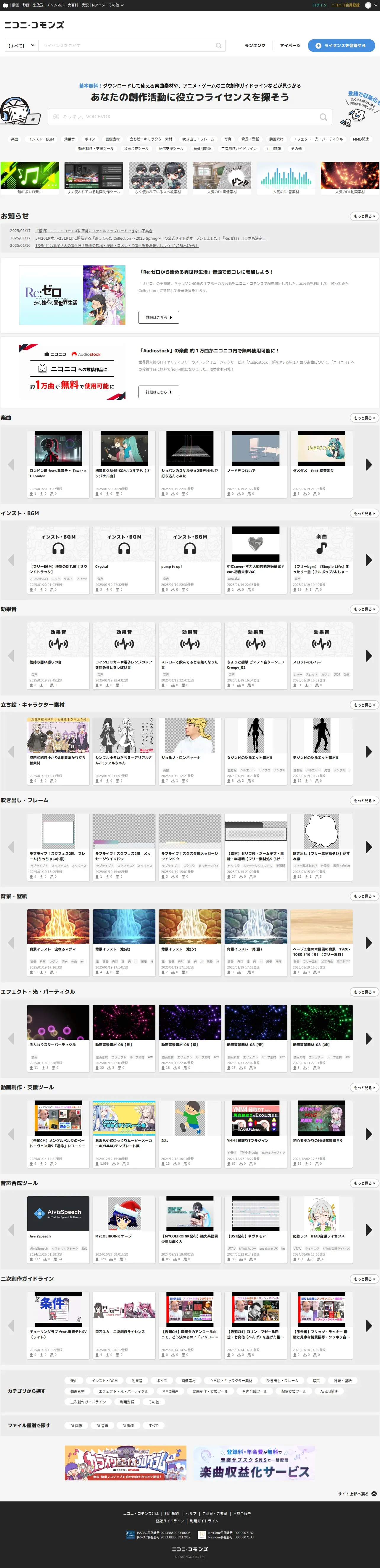The height and width of the screenshot is (1568, 380).
Task: Select AviUtl関連 tag under the hero search
Action: pos(202,149)
